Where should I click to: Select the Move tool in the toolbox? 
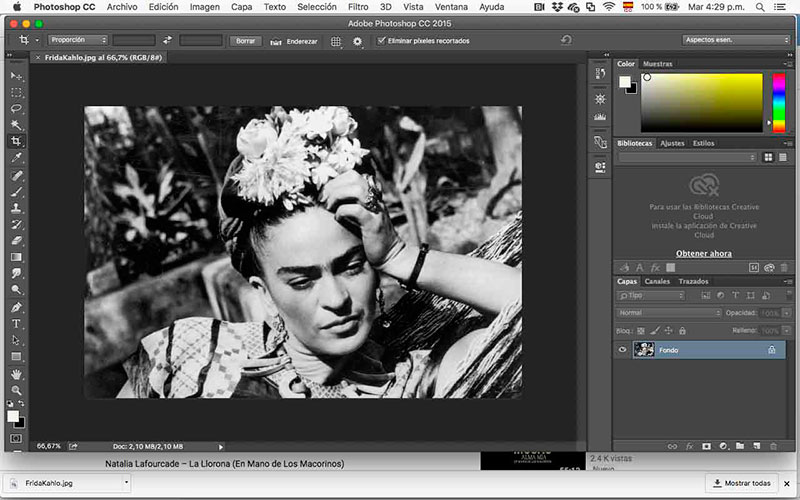click(x=16, y=77)
